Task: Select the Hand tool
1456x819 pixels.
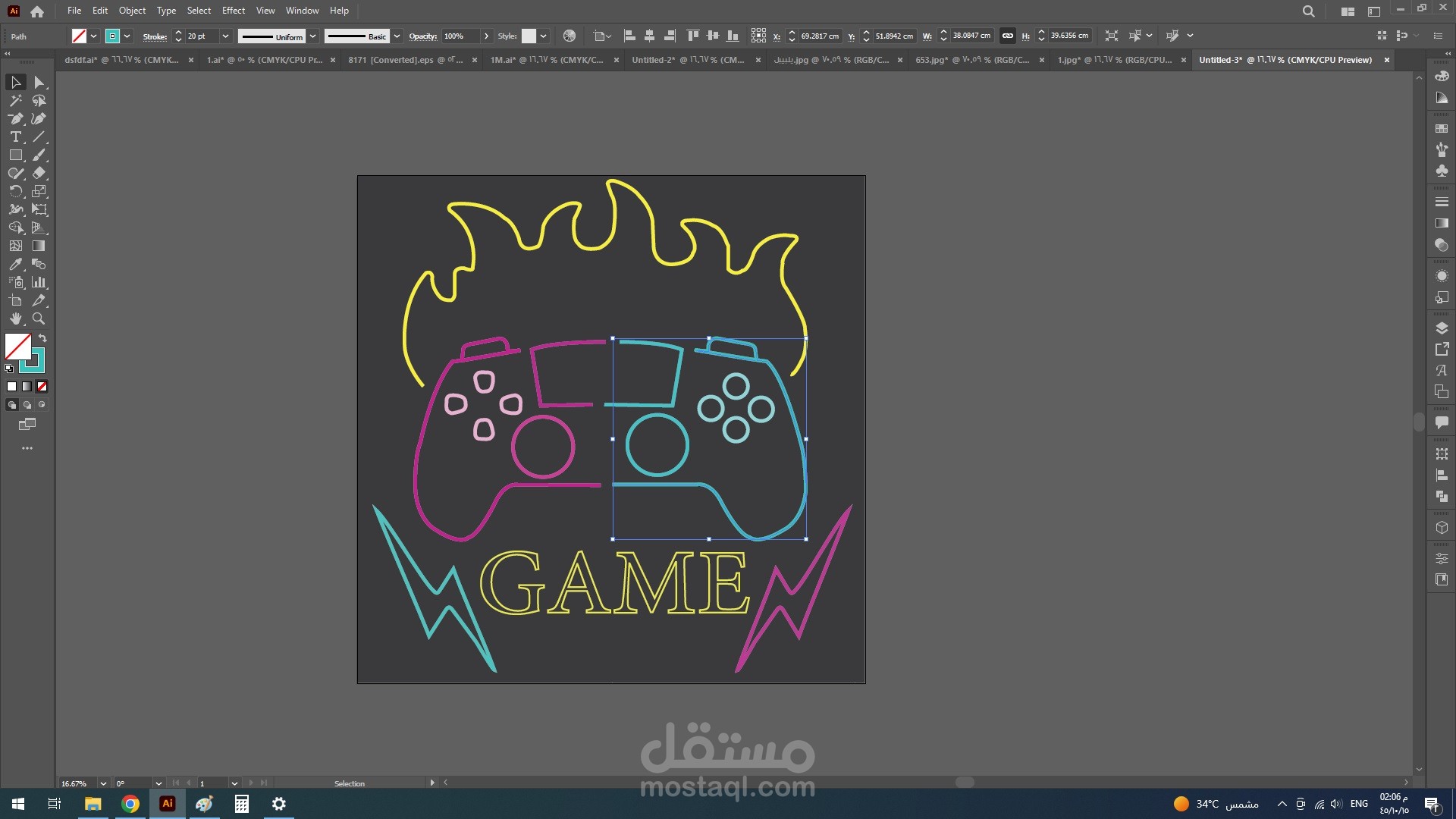Action: [x=15, y=318]
